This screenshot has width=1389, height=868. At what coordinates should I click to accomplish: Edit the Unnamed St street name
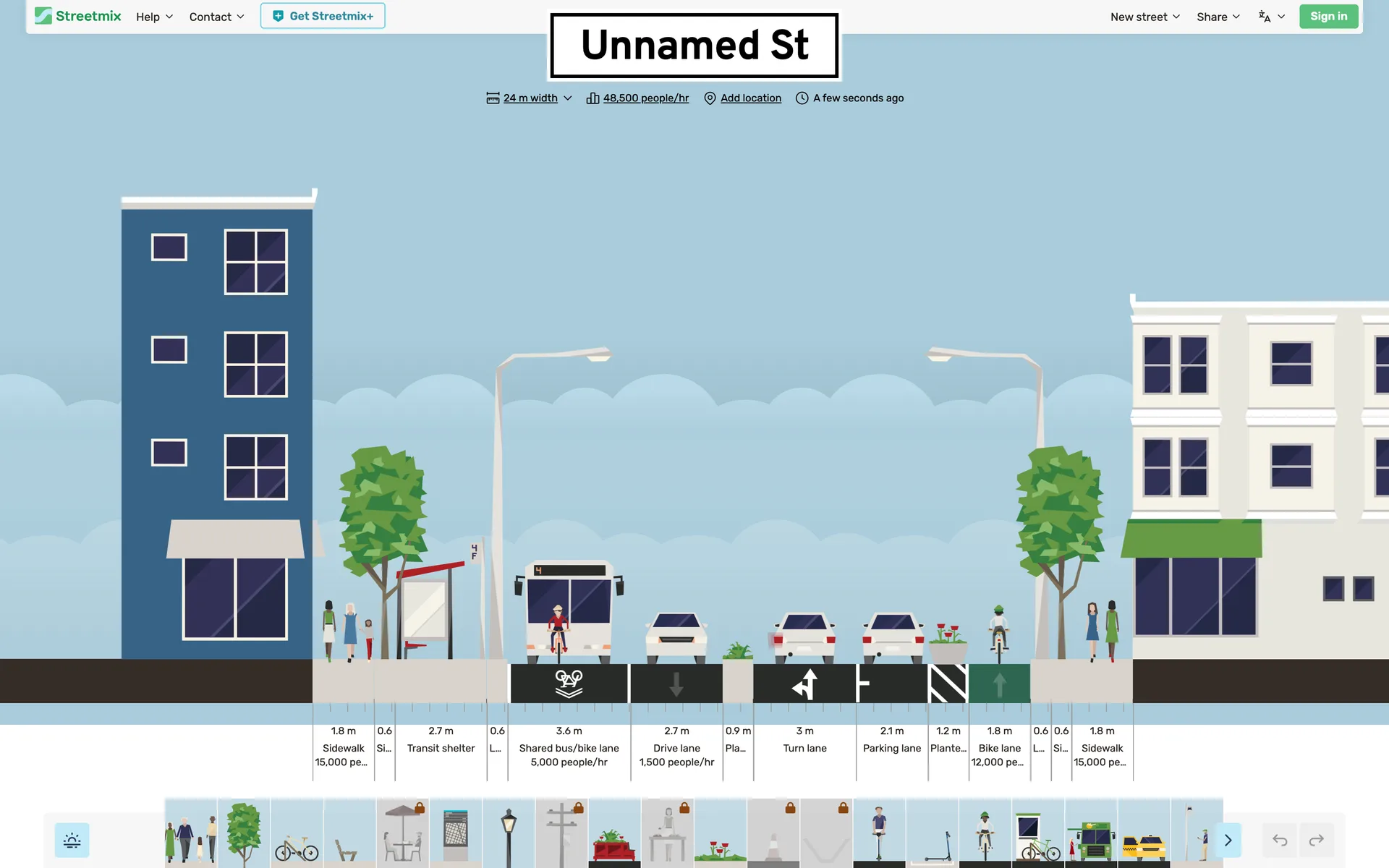click(694, 45)
